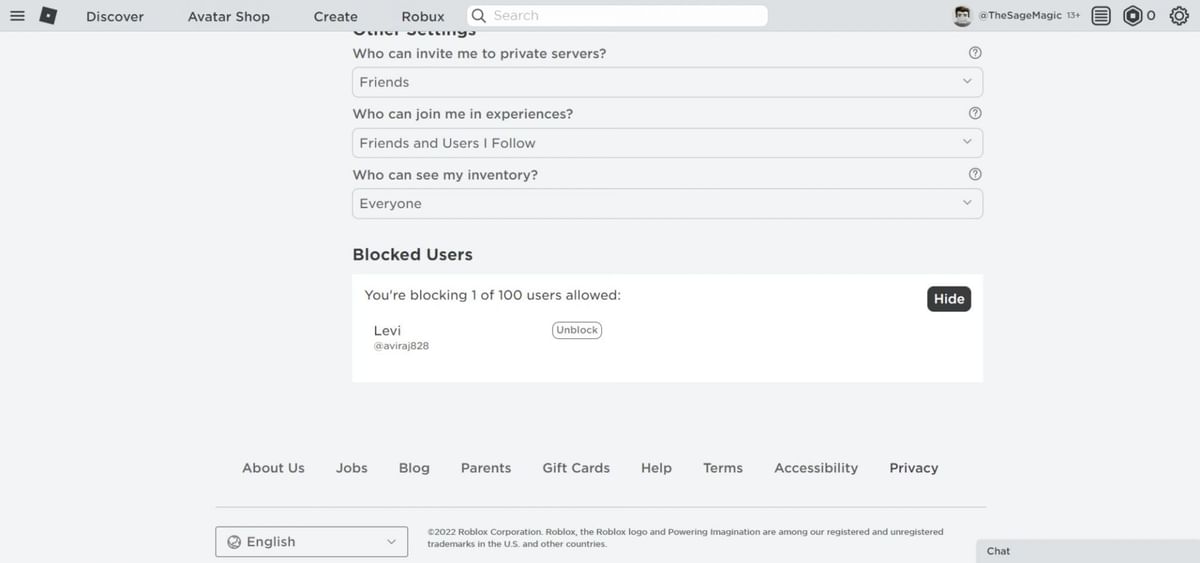Hide the blocked users list
This screenshot has height=563, width=1200.
949,299
